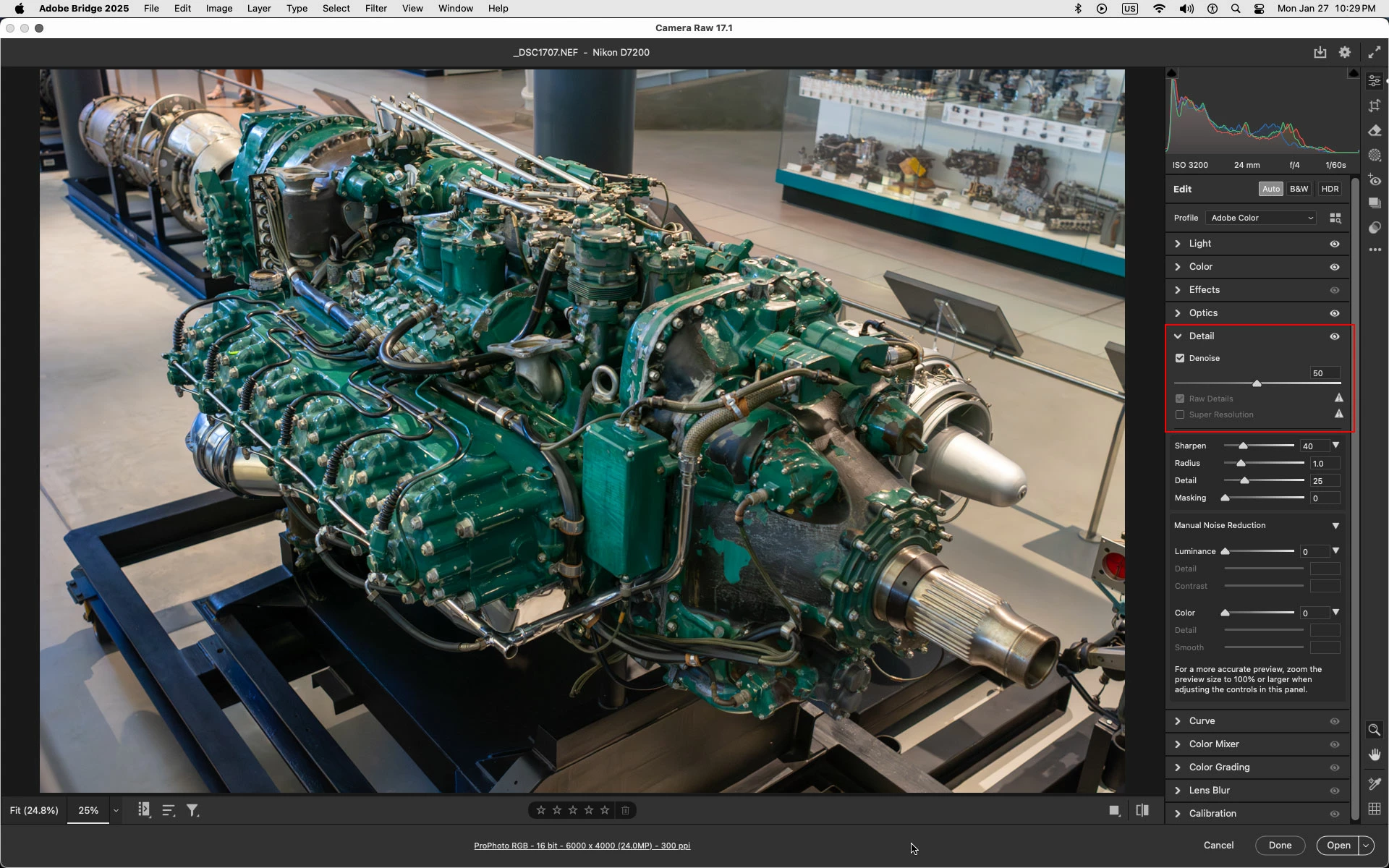Open ProPhoto RGB workflow options link

(582, 846)
